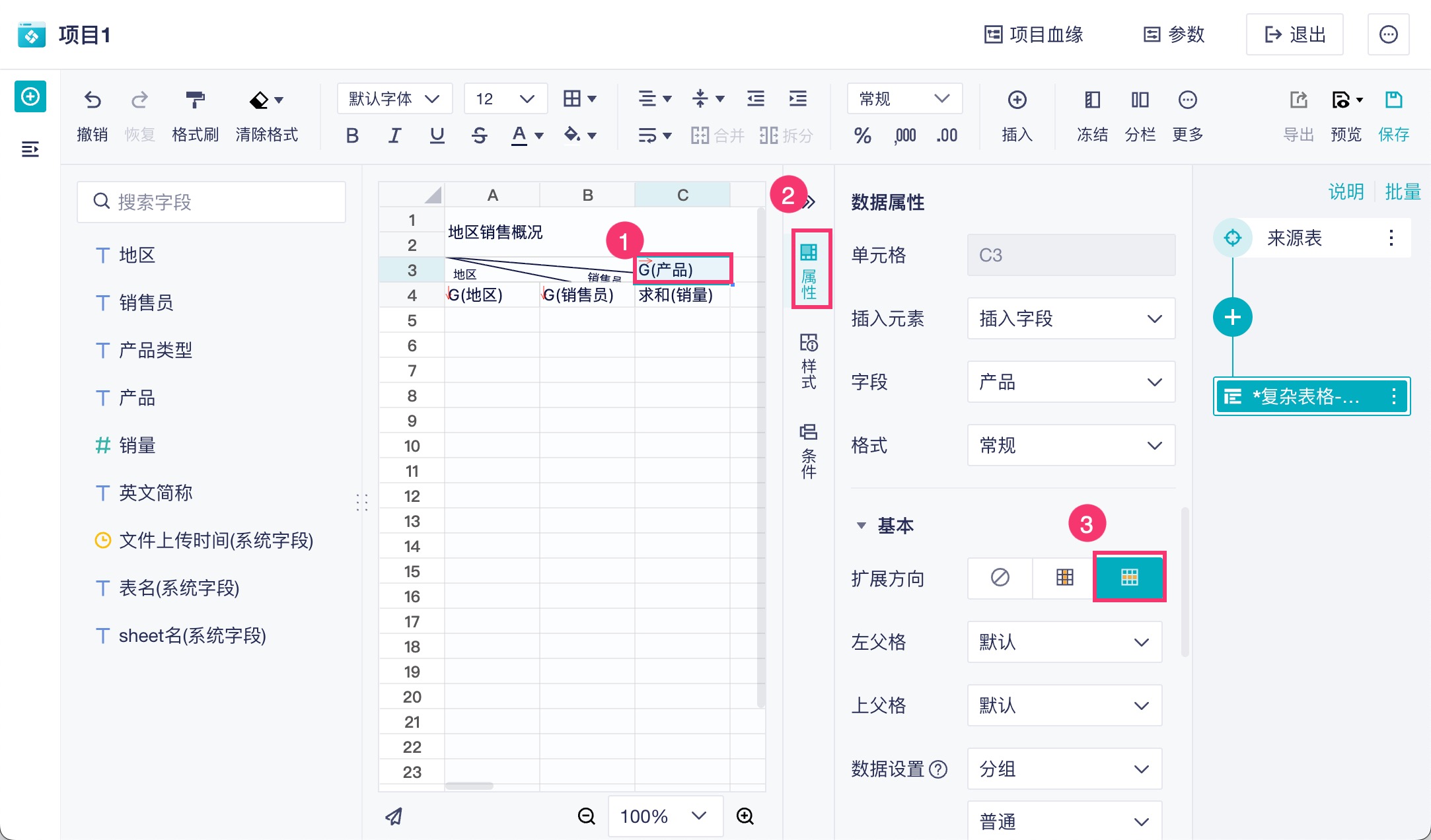Image resolution: width=1431 pixels, height=840 pixels.
Task: Switch to the 条件 side tab
Action: click(809, 450)
